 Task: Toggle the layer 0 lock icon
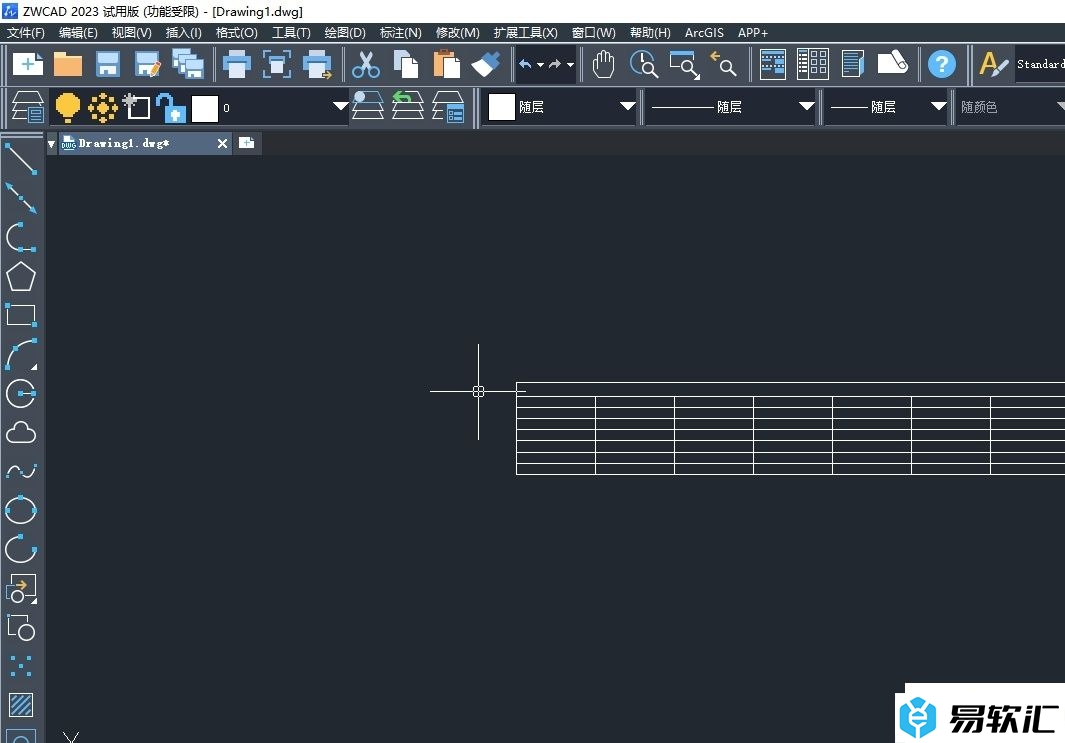tap(171, 107)
